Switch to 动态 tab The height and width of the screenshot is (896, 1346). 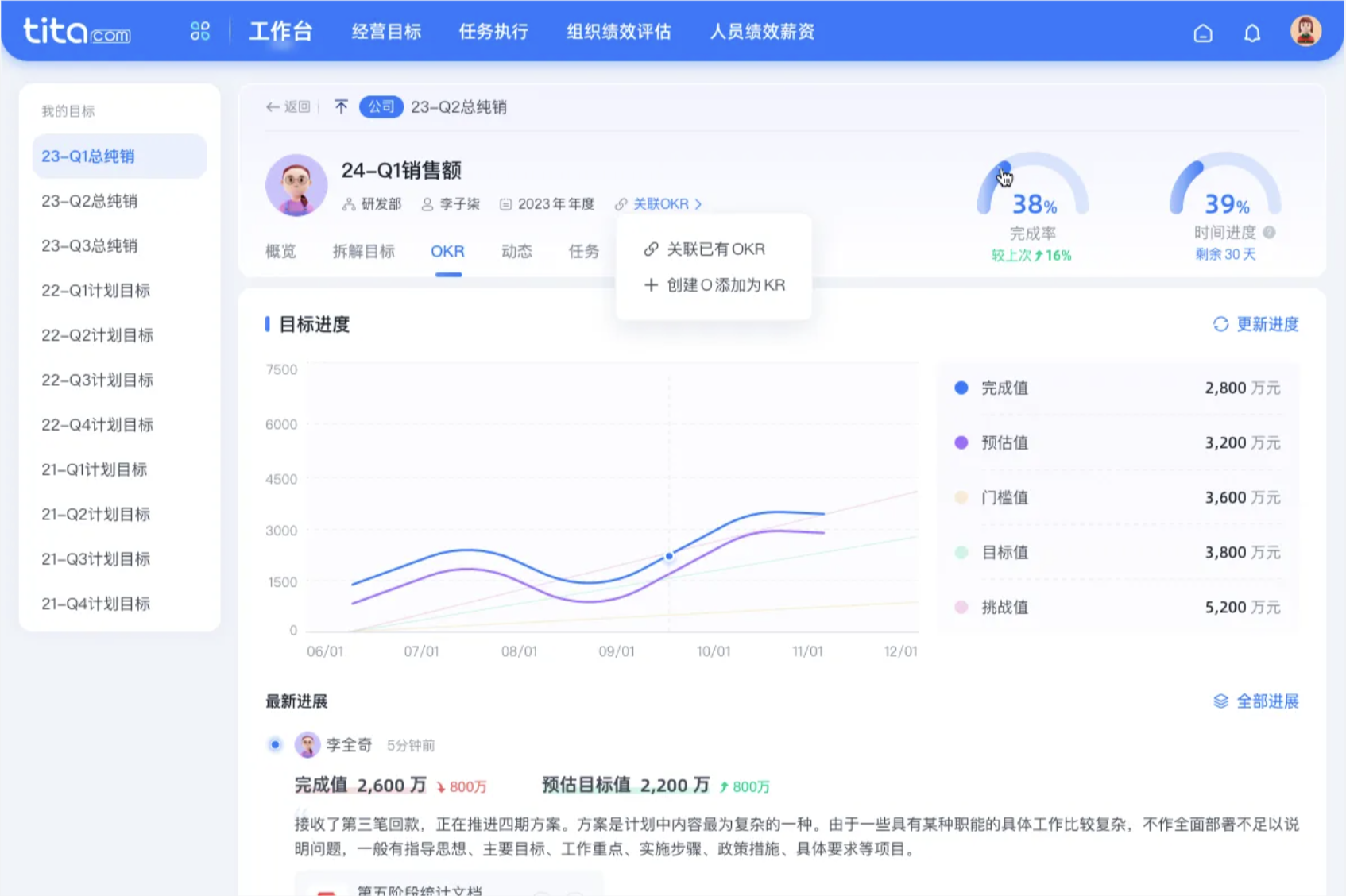pos(516,252)
